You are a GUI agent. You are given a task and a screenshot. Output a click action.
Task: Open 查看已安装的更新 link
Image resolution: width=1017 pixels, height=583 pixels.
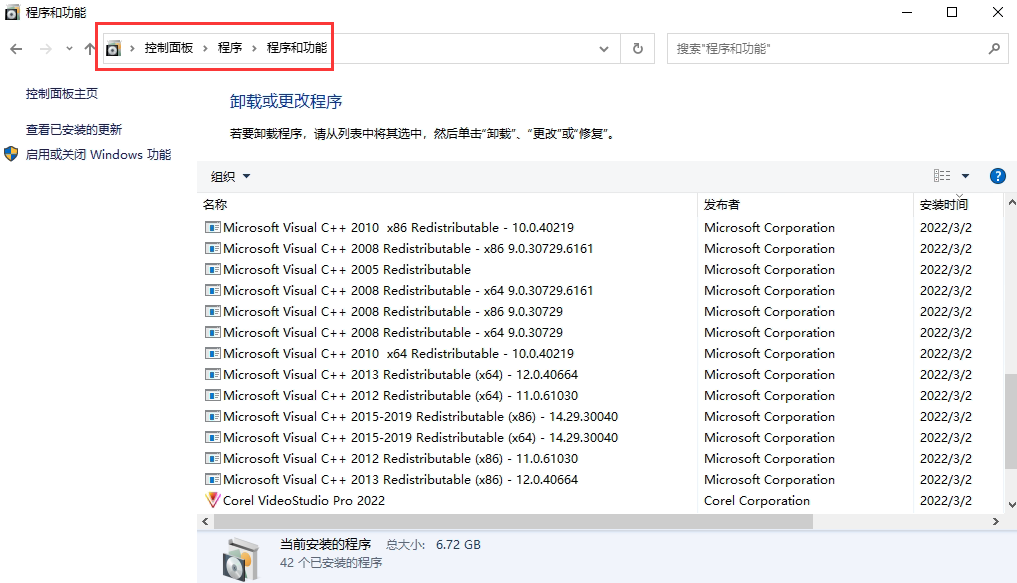(74, 129)
